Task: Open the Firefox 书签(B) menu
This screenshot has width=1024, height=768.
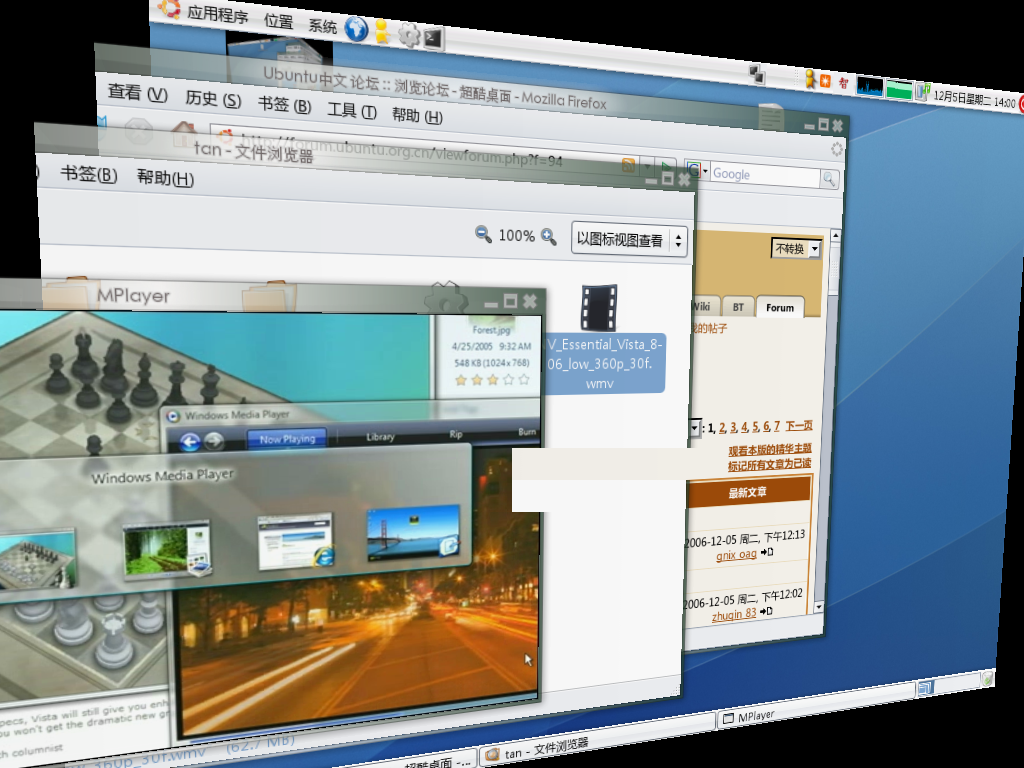Action: point(284,104)
